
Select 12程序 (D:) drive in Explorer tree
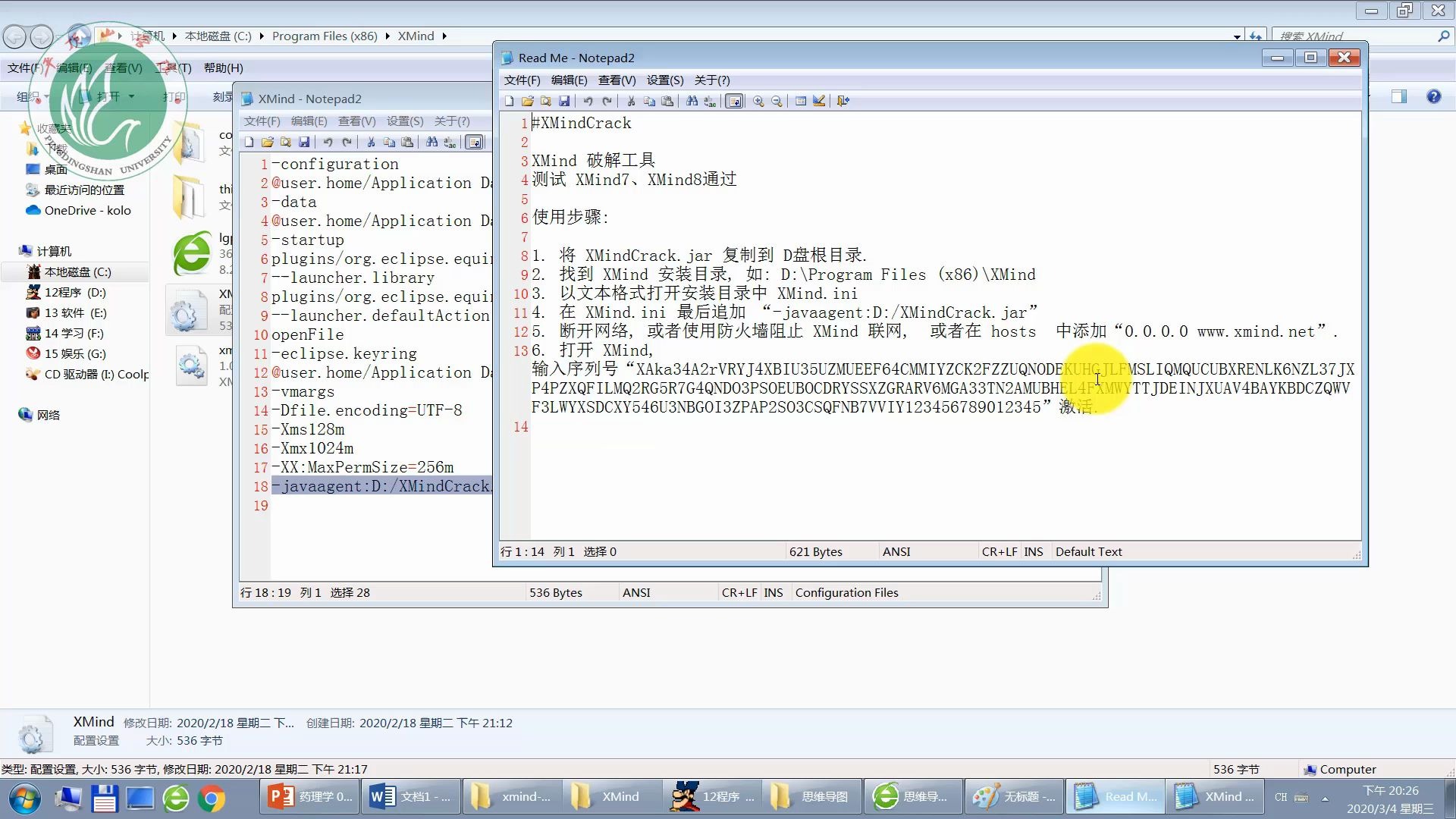pos(75,292)
